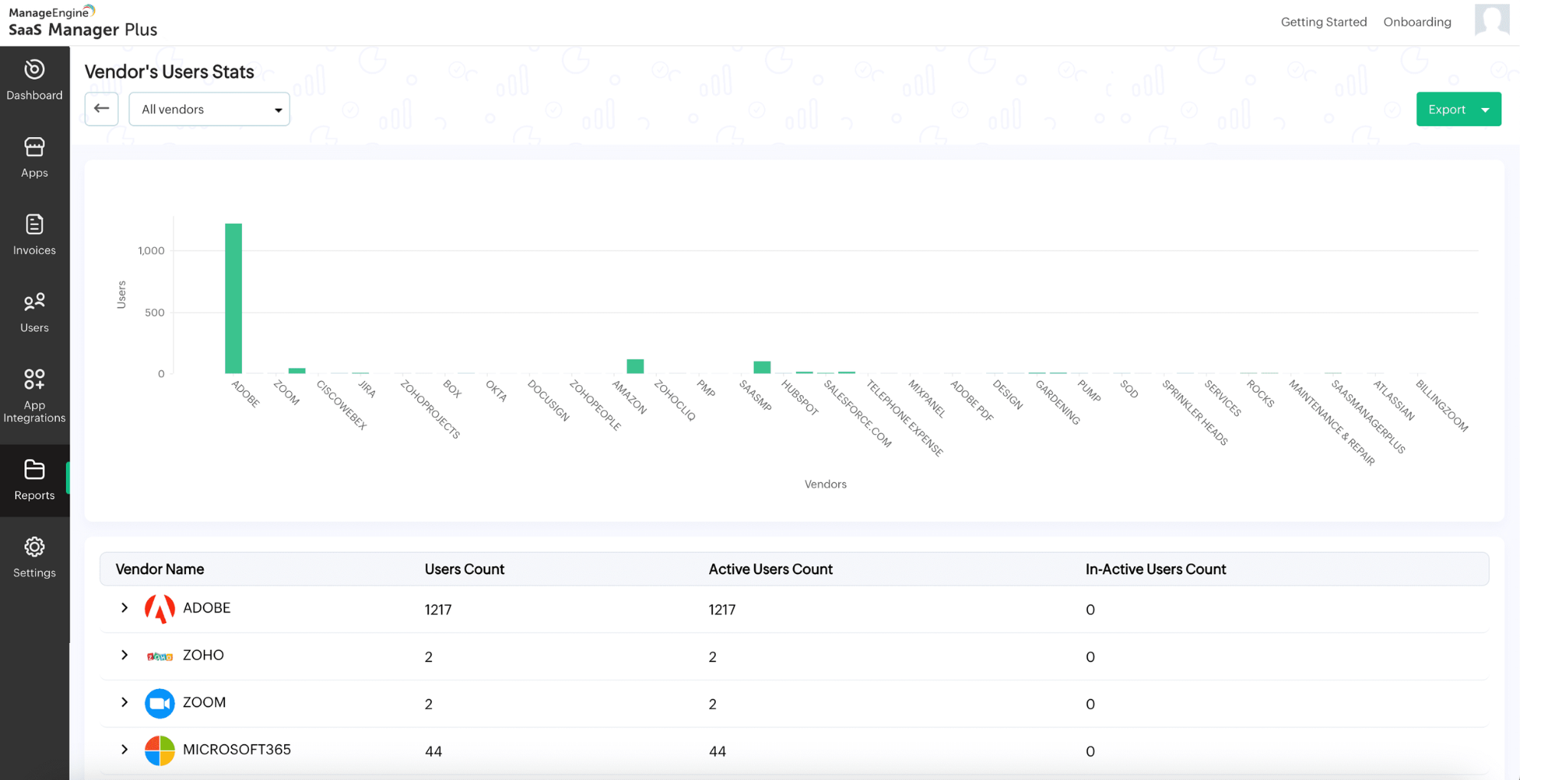This screenshot has width=1568, height=780.
Task: Click the Adobe logo icon
Action: tap(160, 609)
